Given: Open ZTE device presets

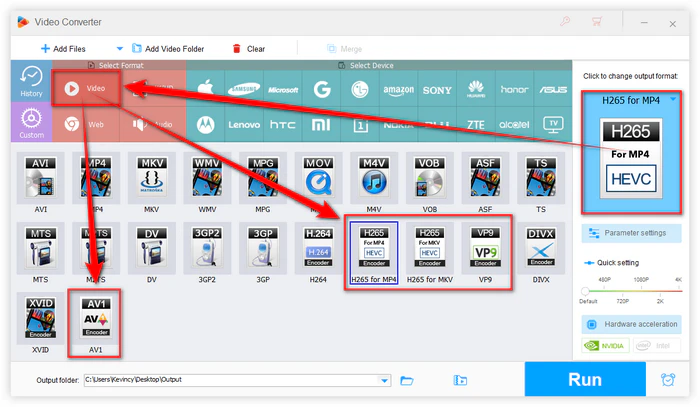Looking at the screenshot, I should click(476, 125).
